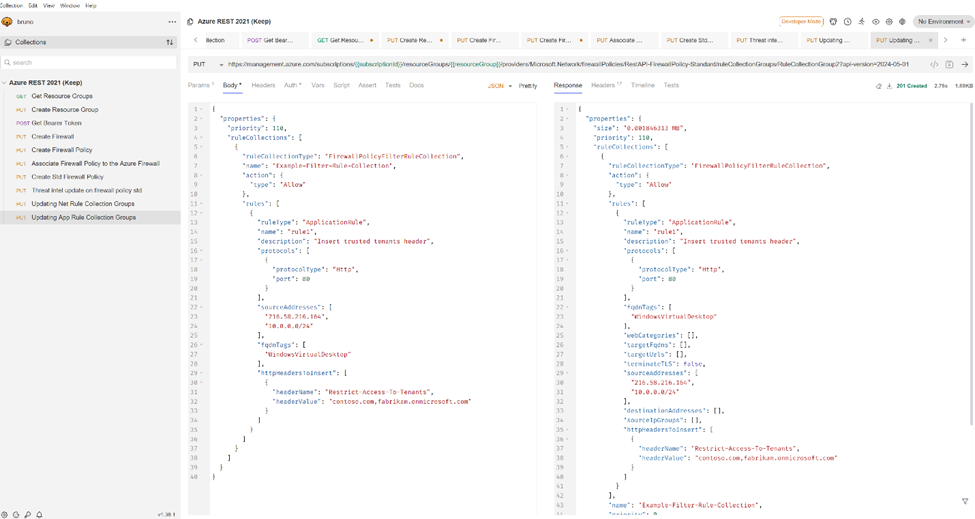Click the eye icon in top toolbar
The width and height of the screenshot is (975, 519).
coord(876,22)
